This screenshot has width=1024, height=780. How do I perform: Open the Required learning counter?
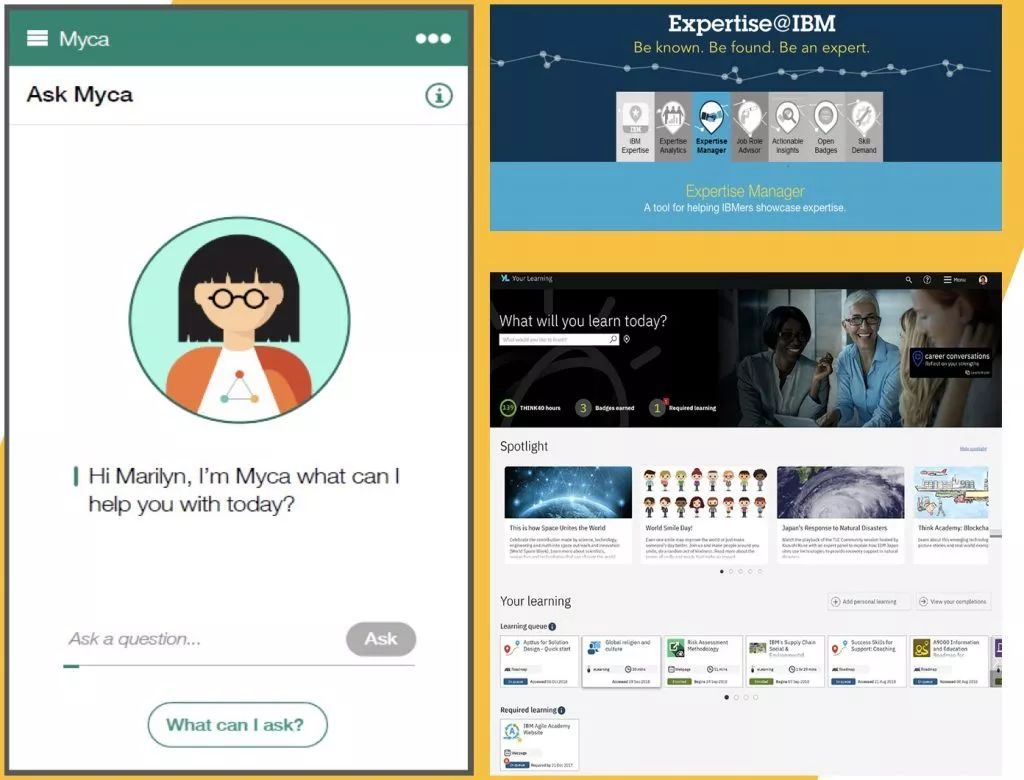point(683,408)
